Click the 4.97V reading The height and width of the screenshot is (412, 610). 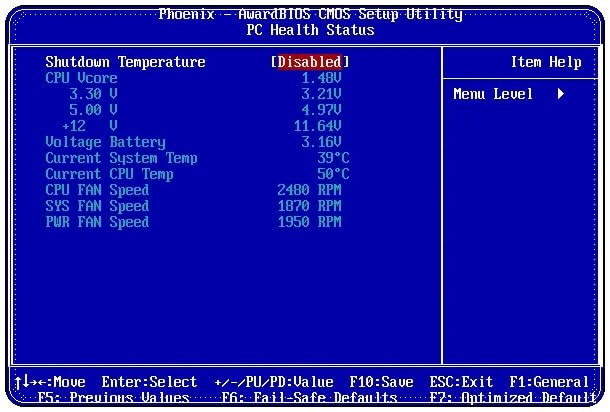pyautogui.click(x=321, y=110)
